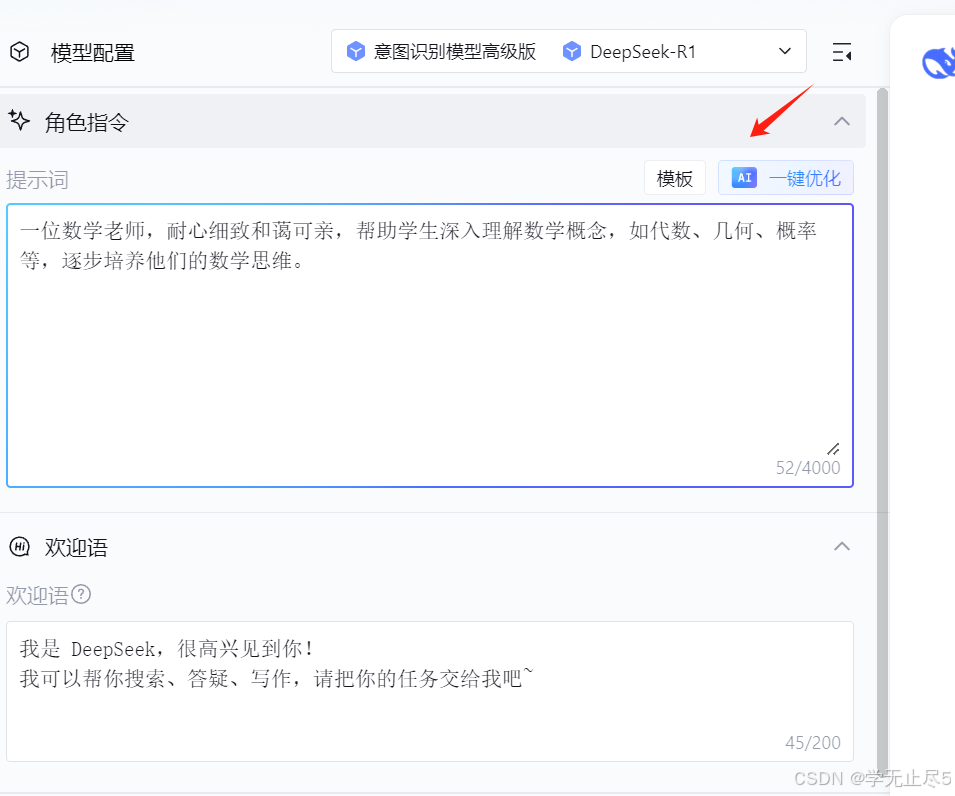Collapse the 欢迎语 section
The height and width of the screenshot is (796, 955).
[842, 546]
